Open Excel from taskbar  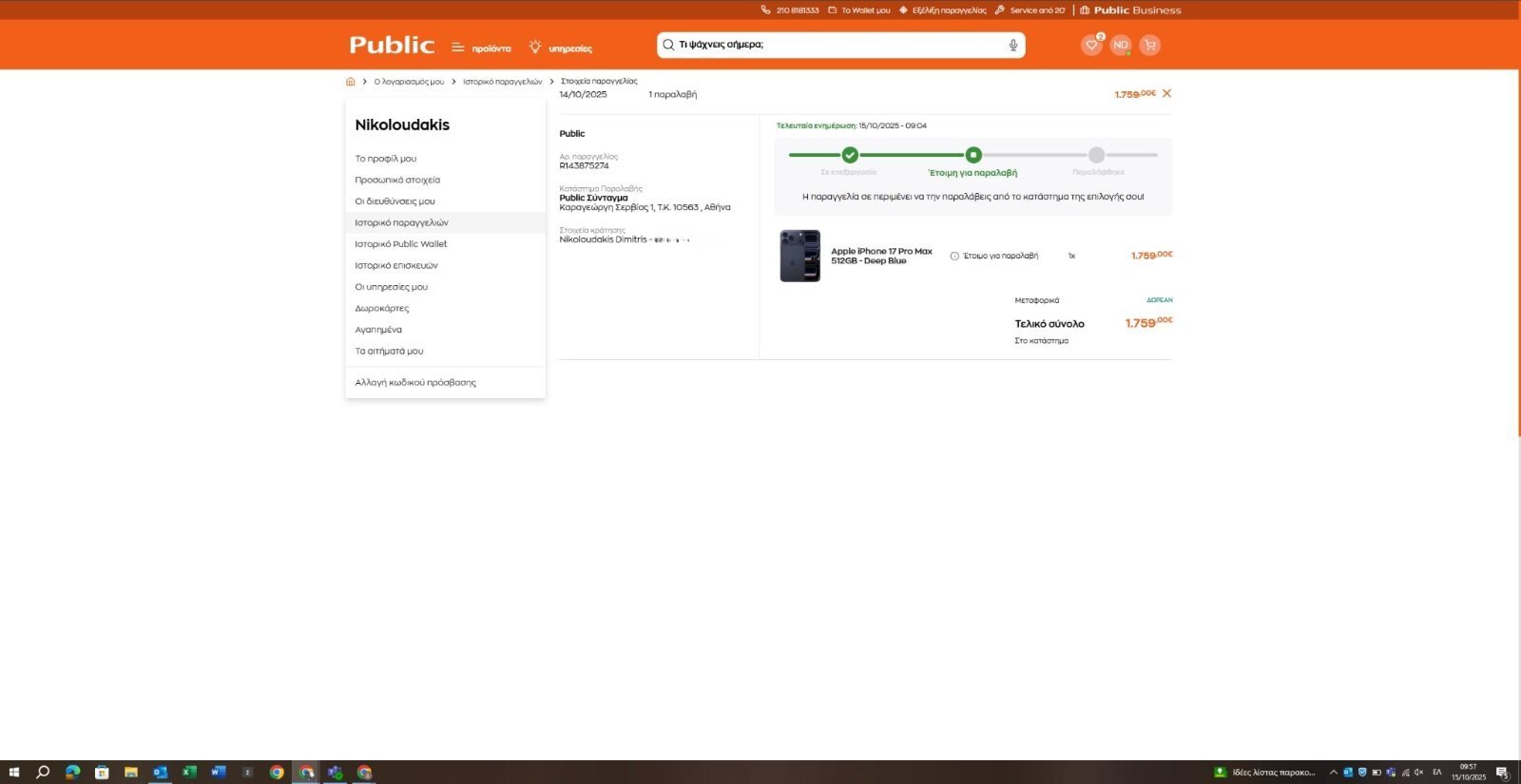(189, 773)
